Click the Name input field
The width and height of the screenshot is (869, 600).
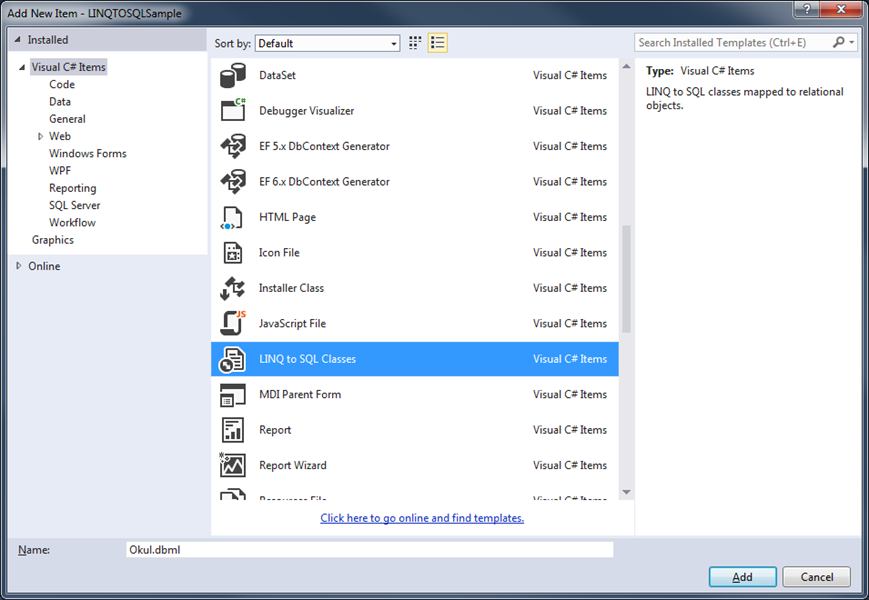[x=370, y=550]
